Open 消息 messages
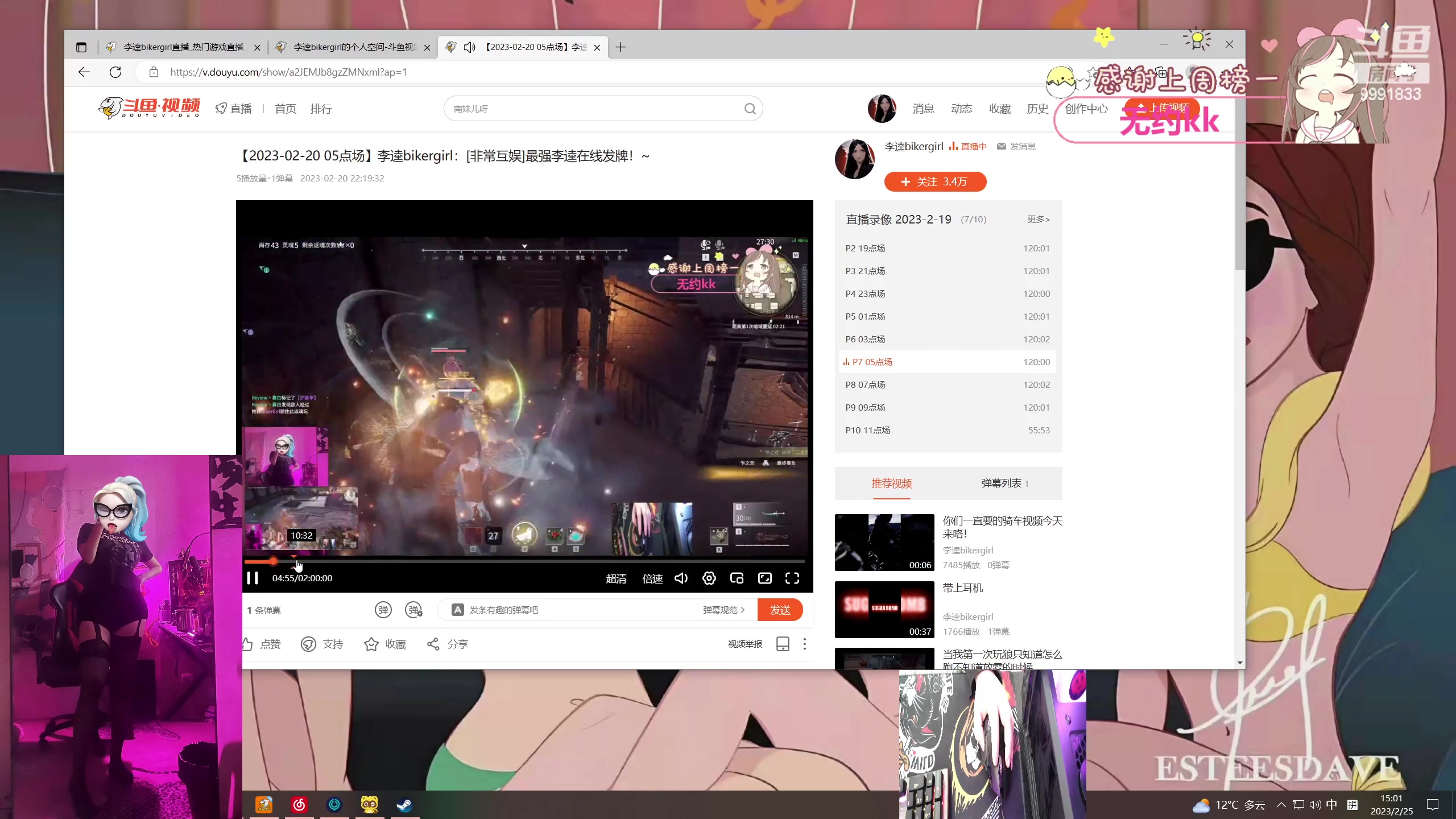 924,109
